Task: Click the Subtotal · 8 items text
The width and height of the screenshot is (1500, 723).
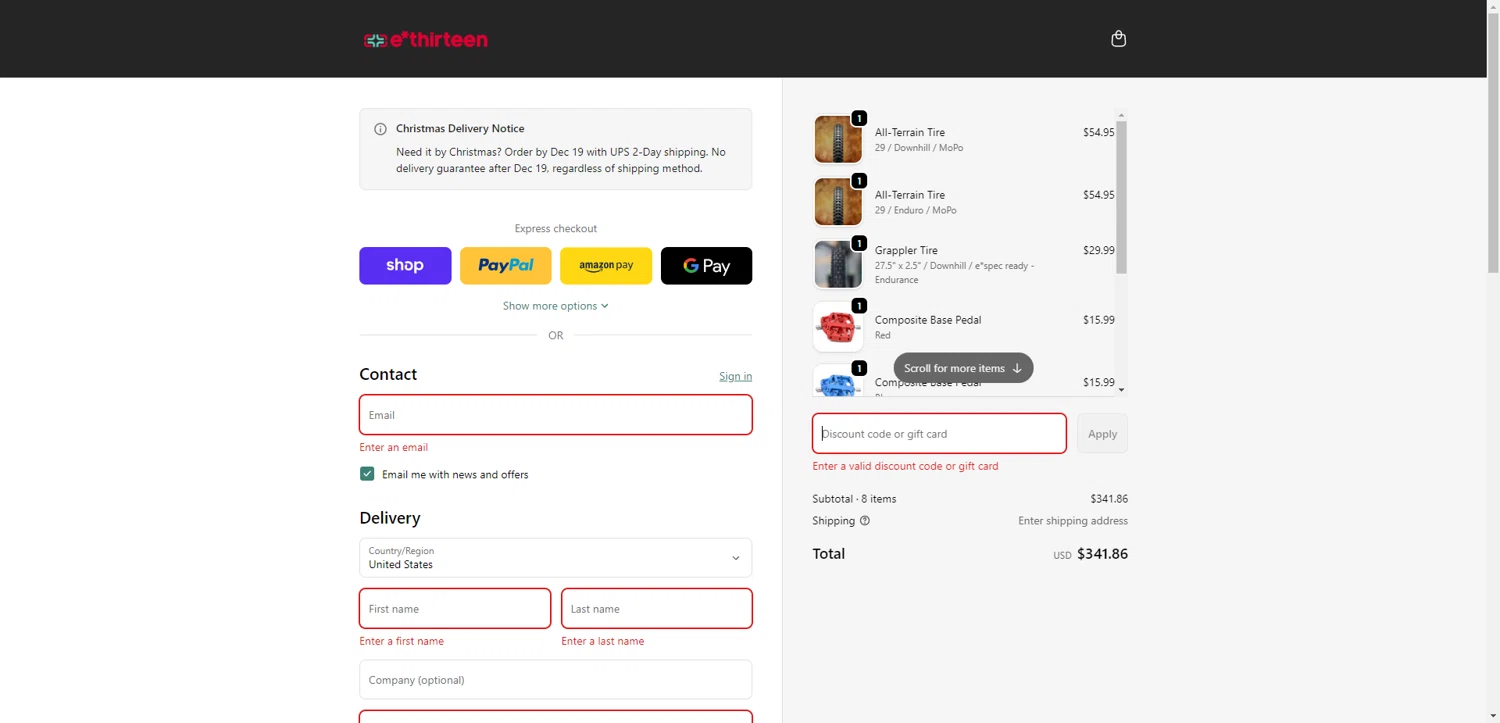Action: (854, 499)
